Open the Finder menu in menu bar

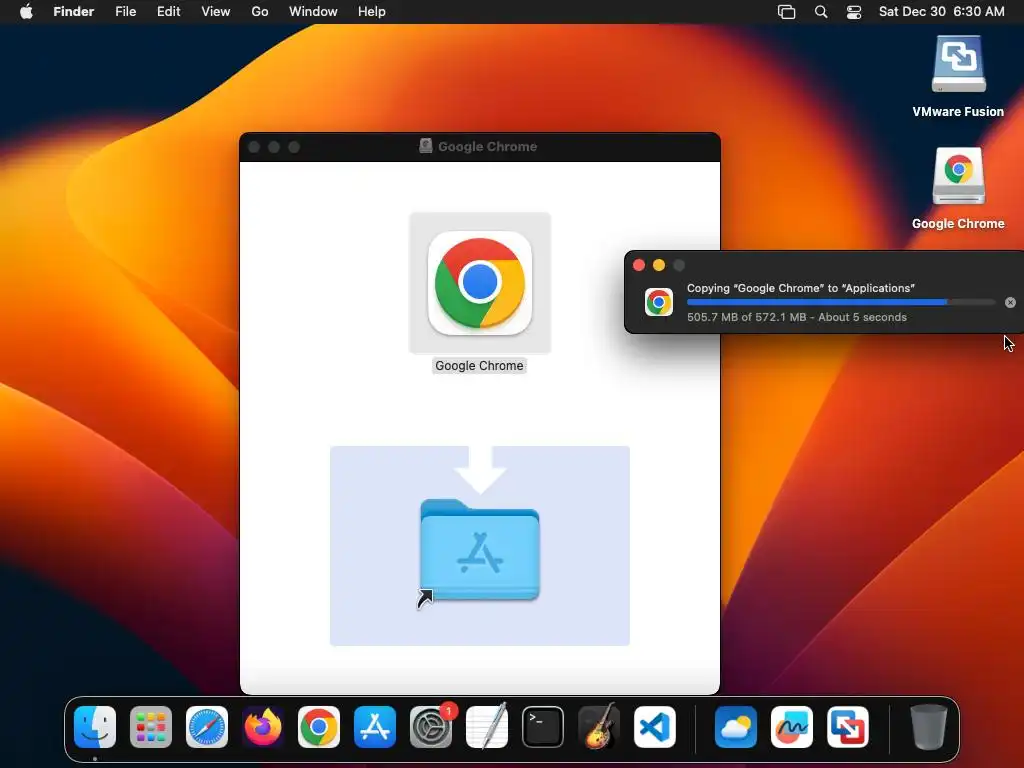pos(74,12)
